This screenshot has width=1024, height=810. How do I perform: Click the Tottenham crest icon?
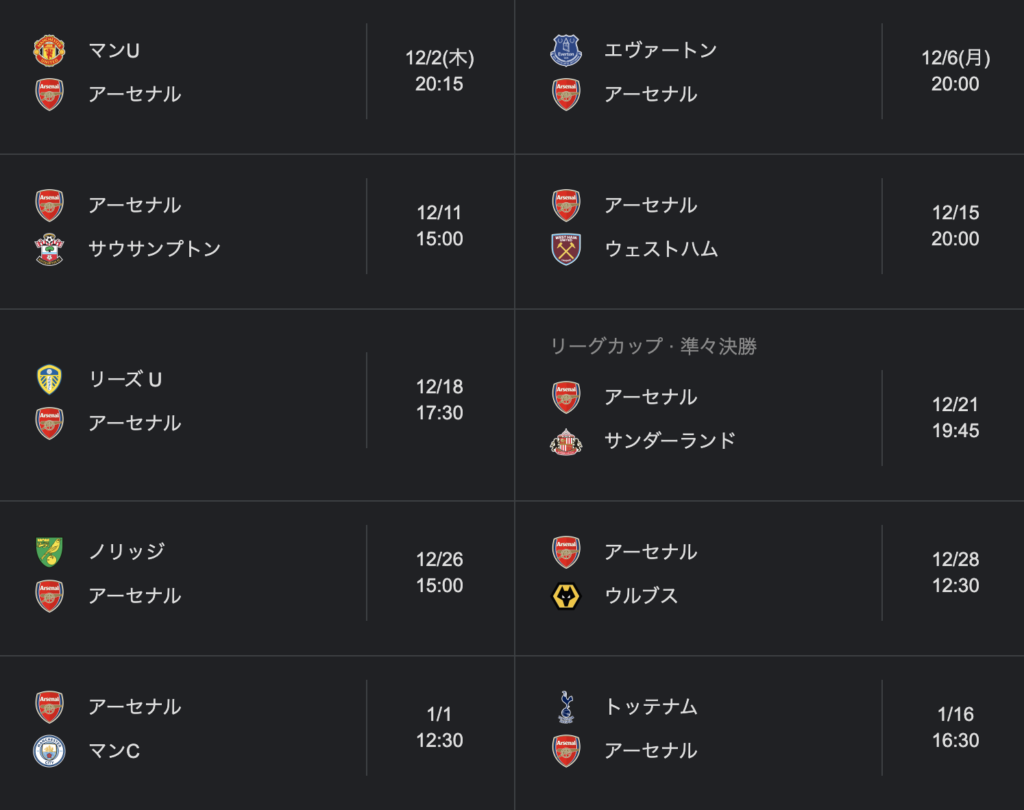(x=566, y=707)
